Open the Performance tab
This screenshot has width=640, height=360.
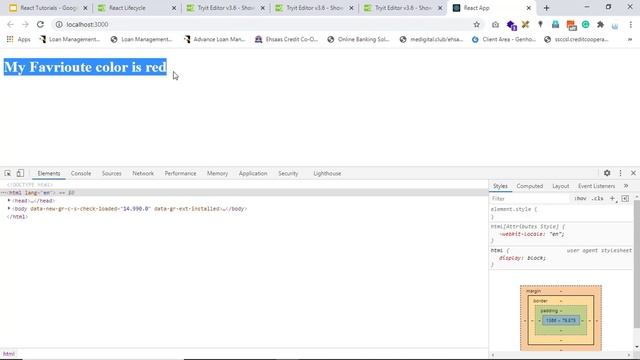coord(180,173)
